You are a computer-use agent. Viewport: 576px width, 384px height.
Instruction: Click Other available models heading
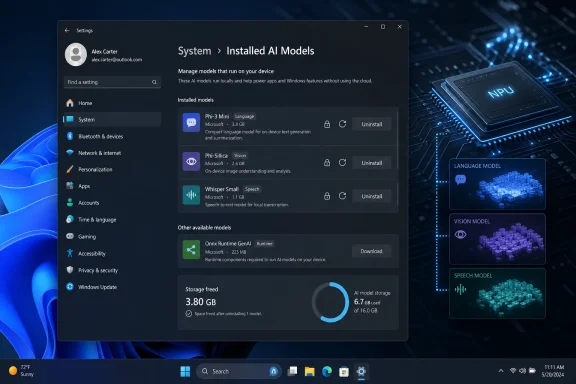[204, 228]
